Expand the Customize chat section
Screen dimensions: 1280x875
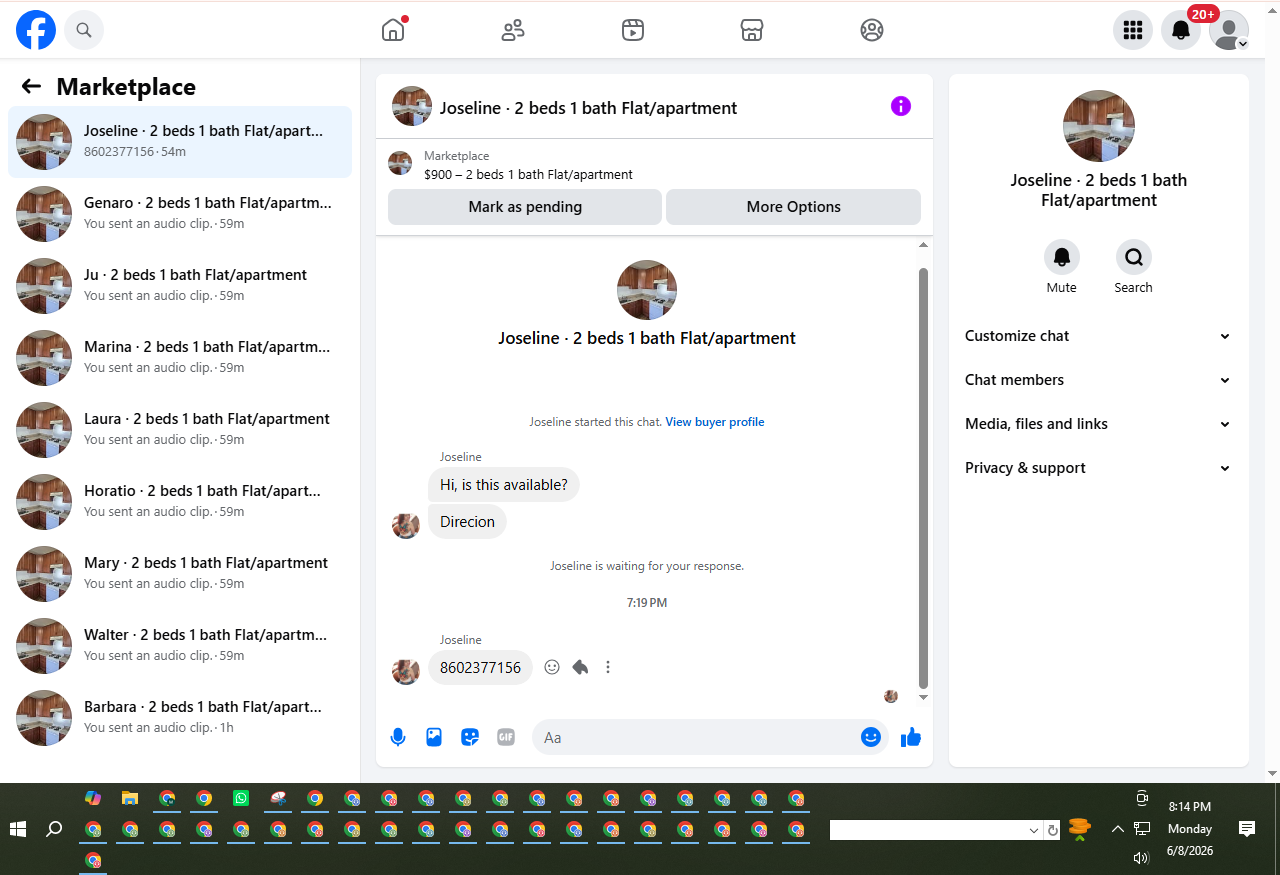point(1098,336)
